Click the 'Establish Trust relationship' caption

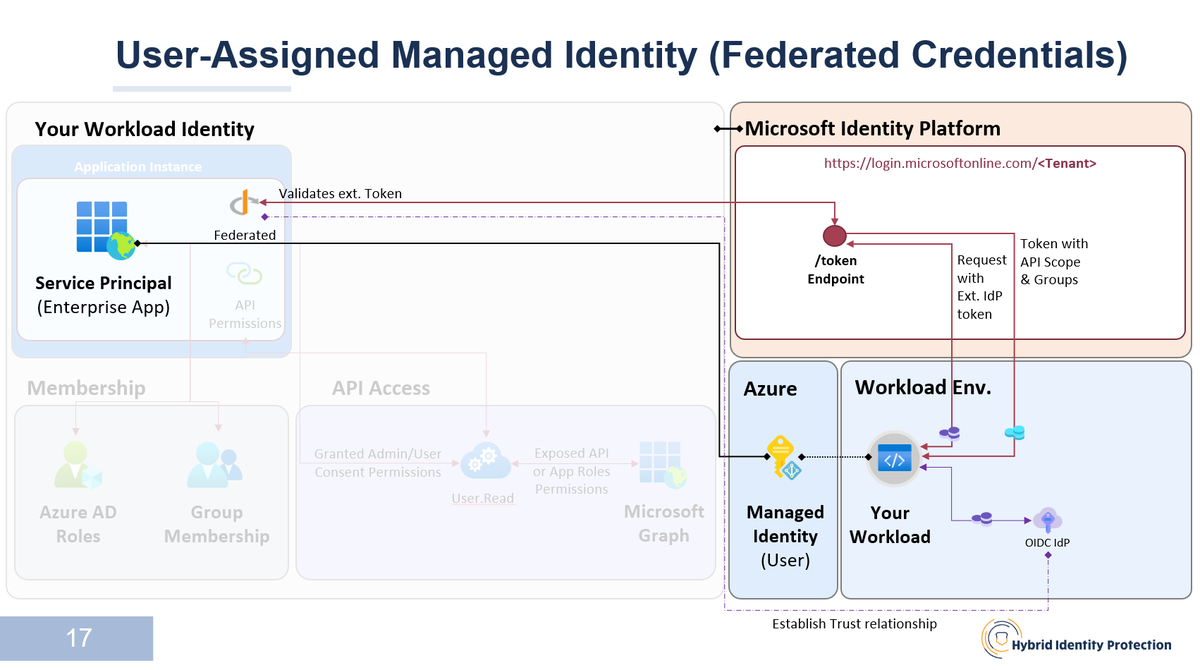coord(854,623)
